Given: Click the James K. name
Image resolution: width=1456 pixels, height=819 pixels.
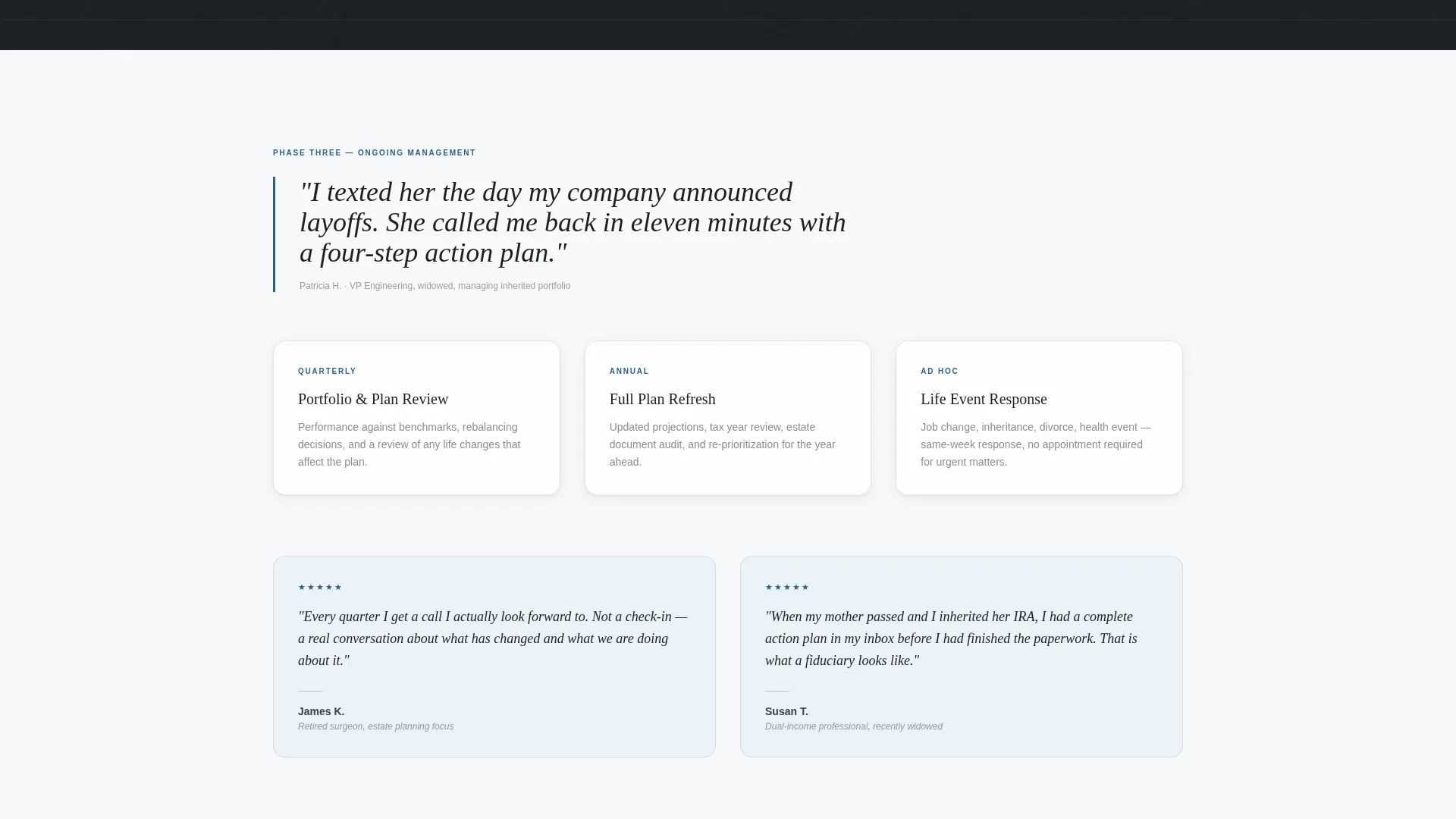Looking at the screenshot, I should coord(321,711).
